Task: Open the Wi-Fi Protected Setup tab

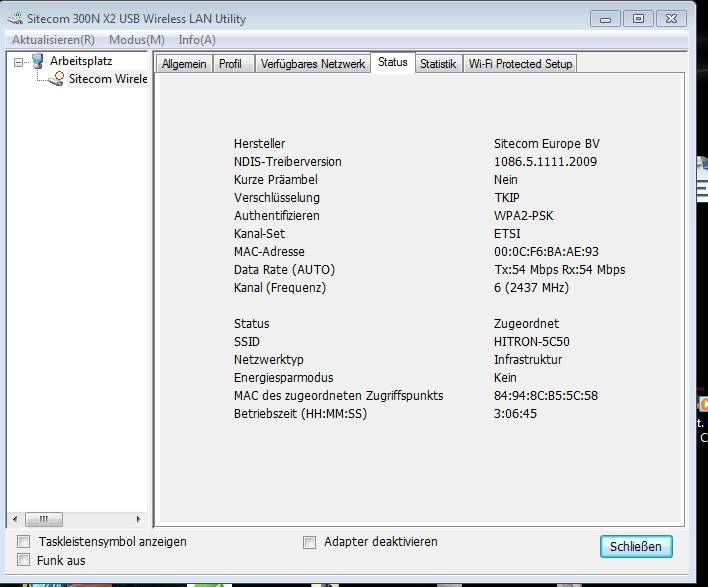Action: tap(521, 64)
